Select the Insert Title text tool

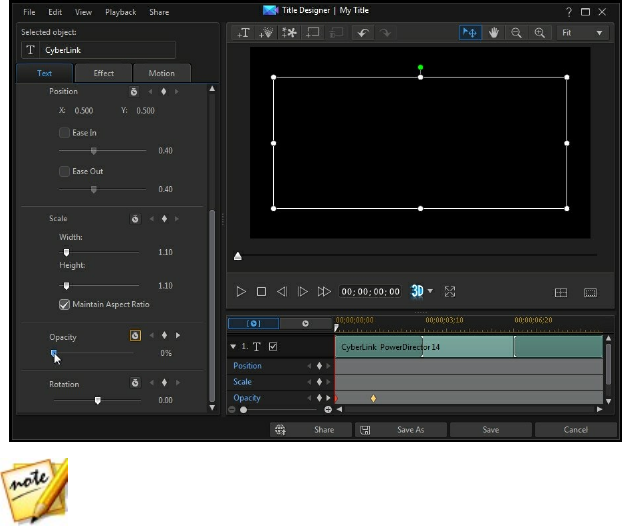[243, 33]
